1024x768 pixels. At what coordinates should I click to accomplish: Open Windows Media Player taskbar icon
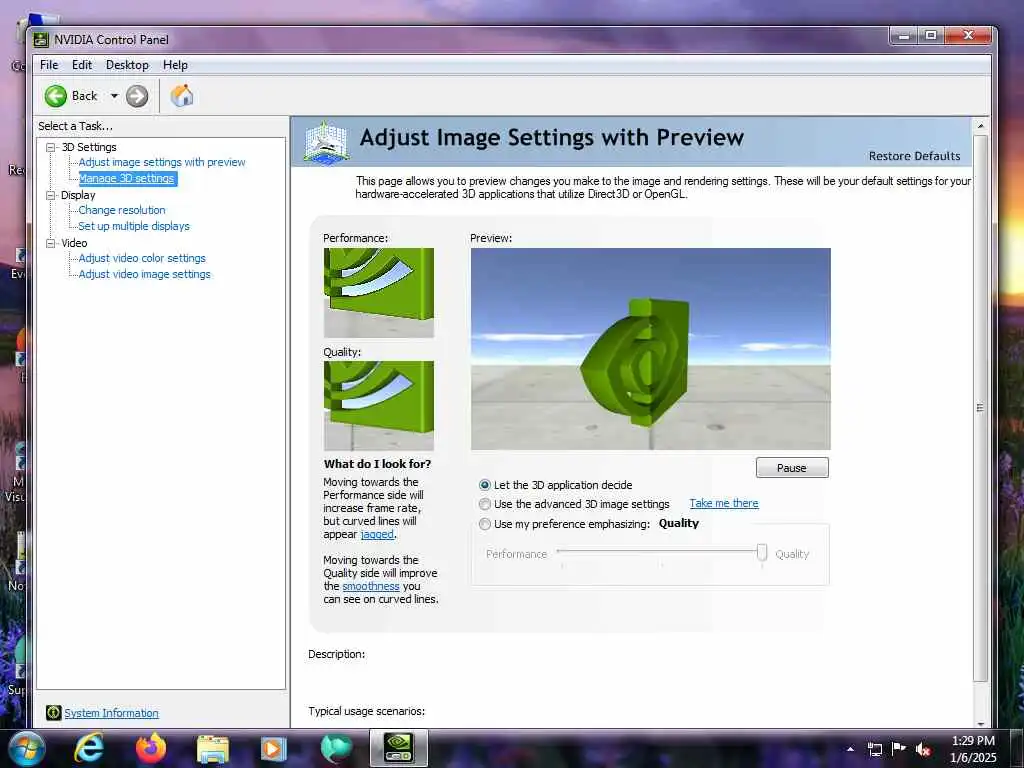tap(274, 749)
